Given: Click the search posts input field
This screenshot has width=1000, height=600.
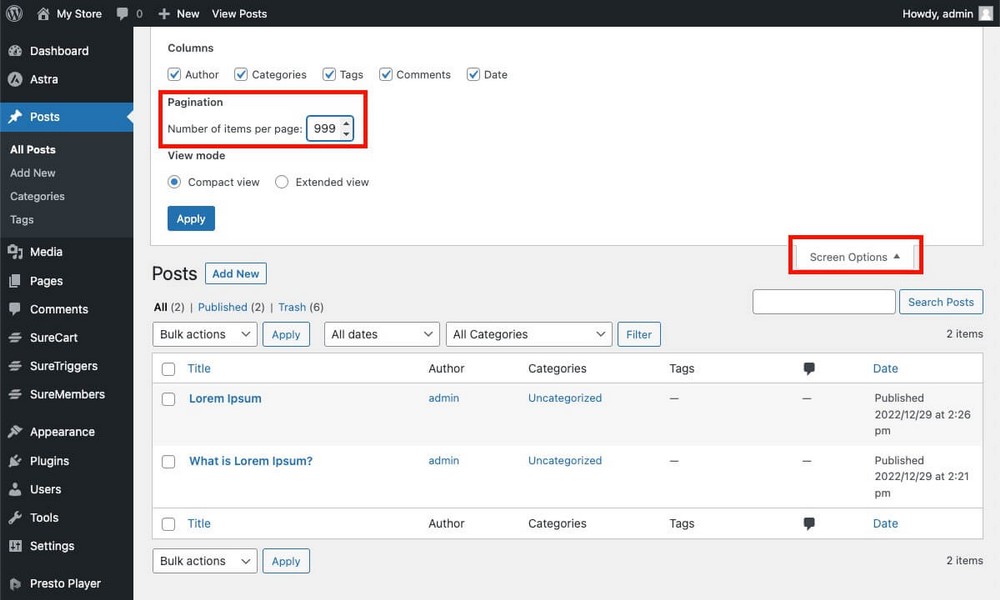Looking at the screenshot, I should point(824,302).
